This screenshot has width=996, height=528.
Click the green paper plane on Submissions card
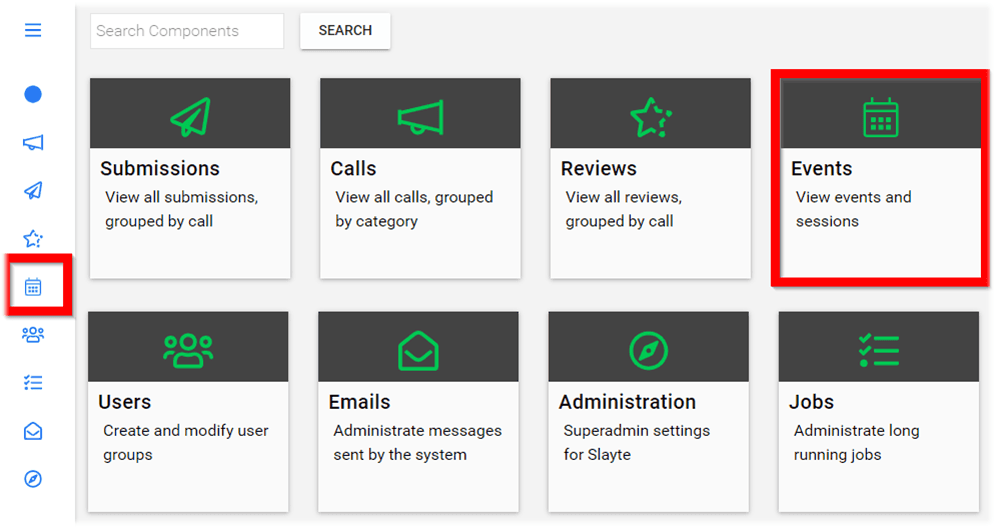click(191, 117)
